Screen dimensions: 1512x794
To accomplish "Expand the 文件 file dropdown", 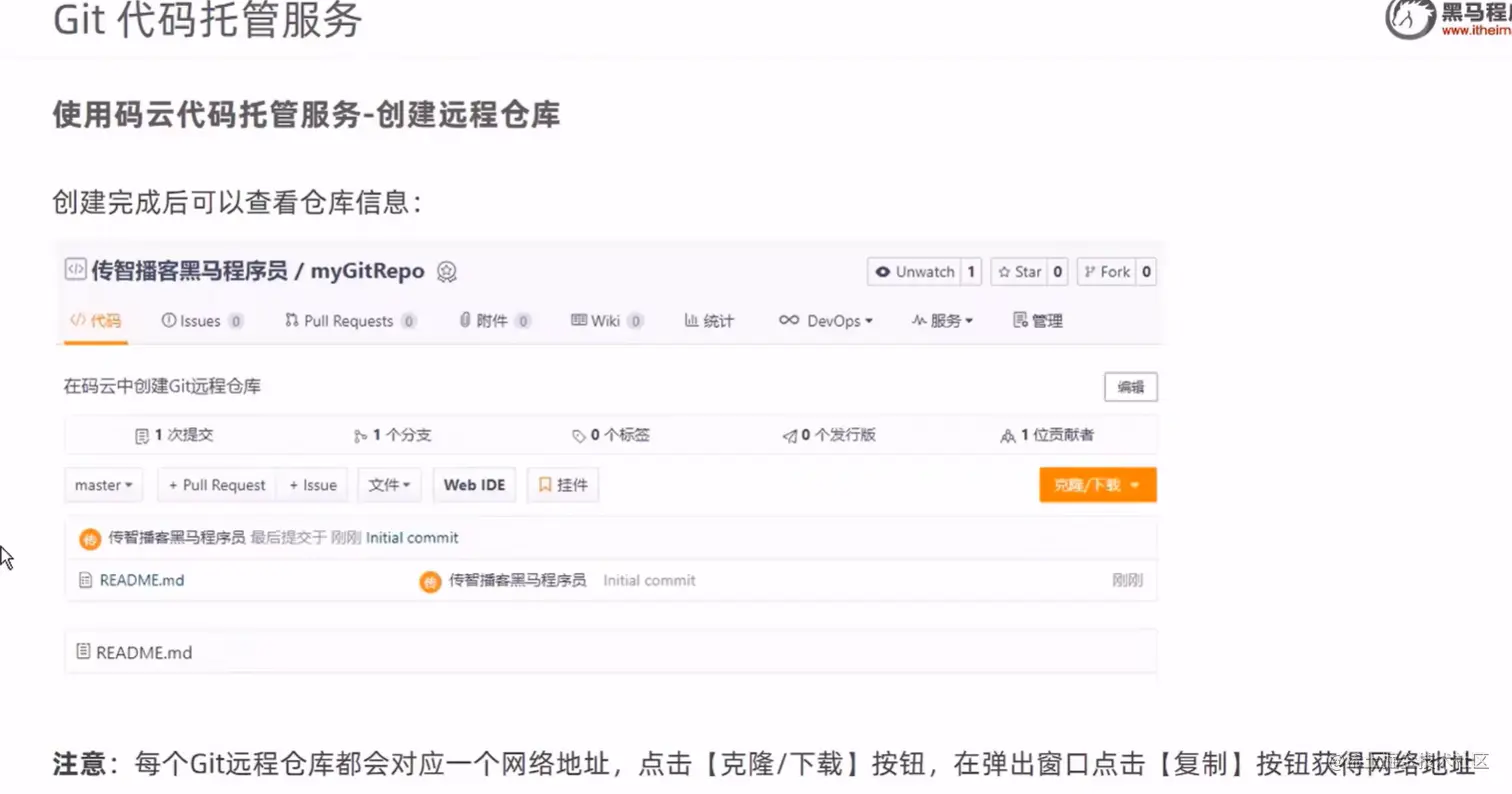I will pos(389,485).
